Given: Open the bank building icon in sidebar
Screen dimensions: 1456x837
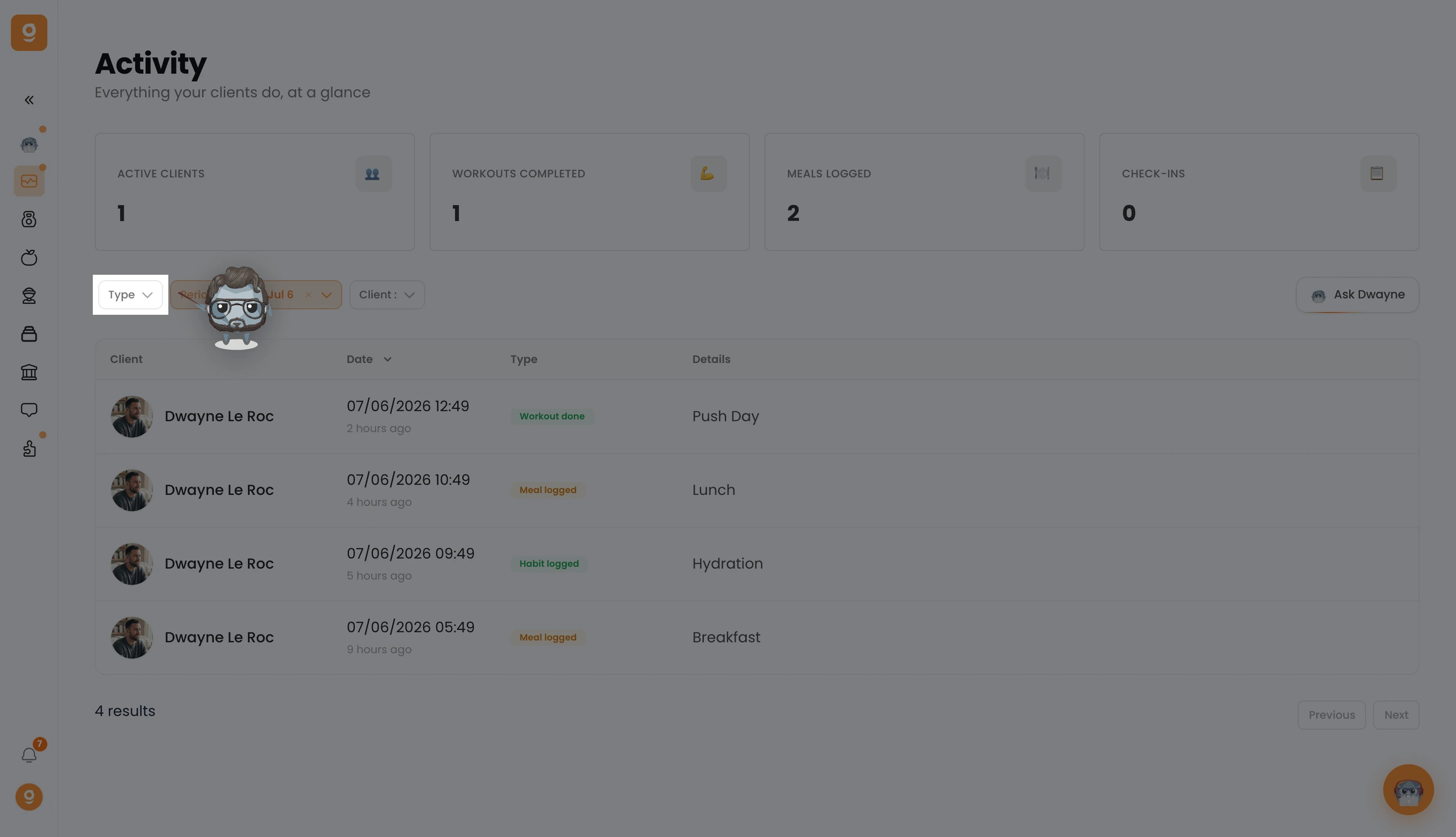Looking at the screenshot, I should pyautogui.click(x=29, y=372).
